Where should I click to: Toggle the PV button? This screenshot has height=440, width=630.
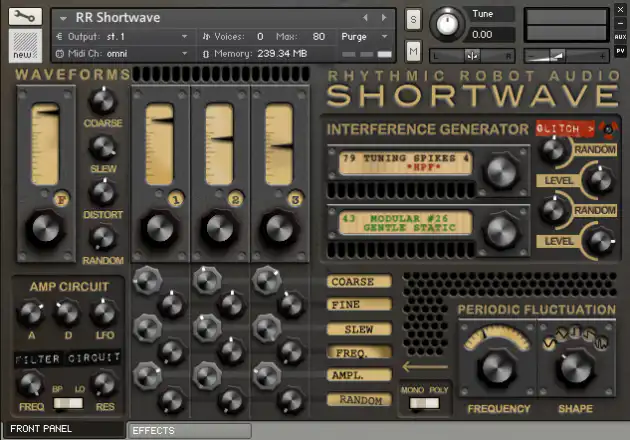pos(620,51)
